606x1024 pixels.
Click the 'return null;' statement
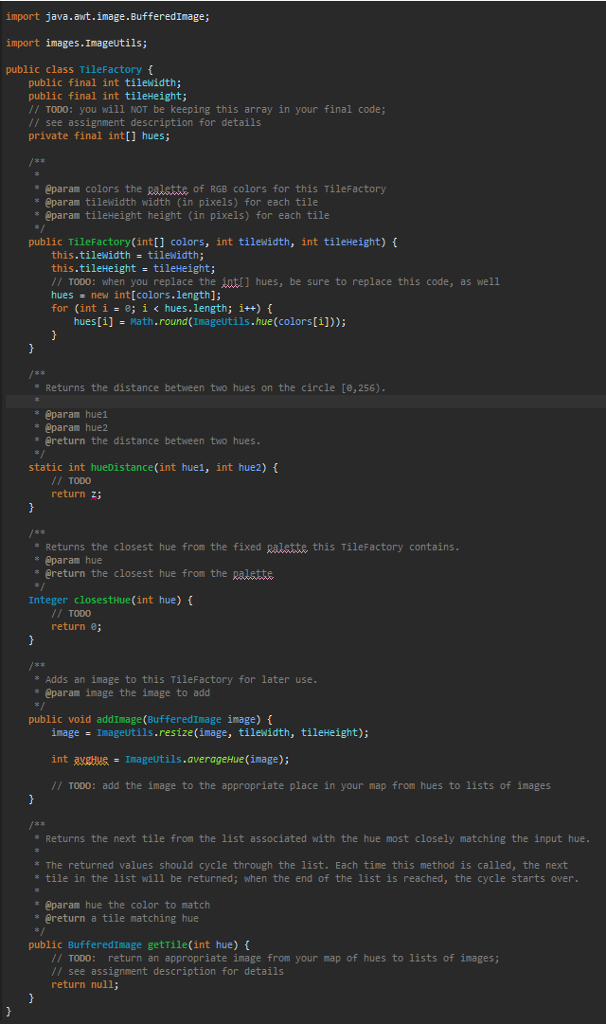pyautogui.click(x=85, y=985)
